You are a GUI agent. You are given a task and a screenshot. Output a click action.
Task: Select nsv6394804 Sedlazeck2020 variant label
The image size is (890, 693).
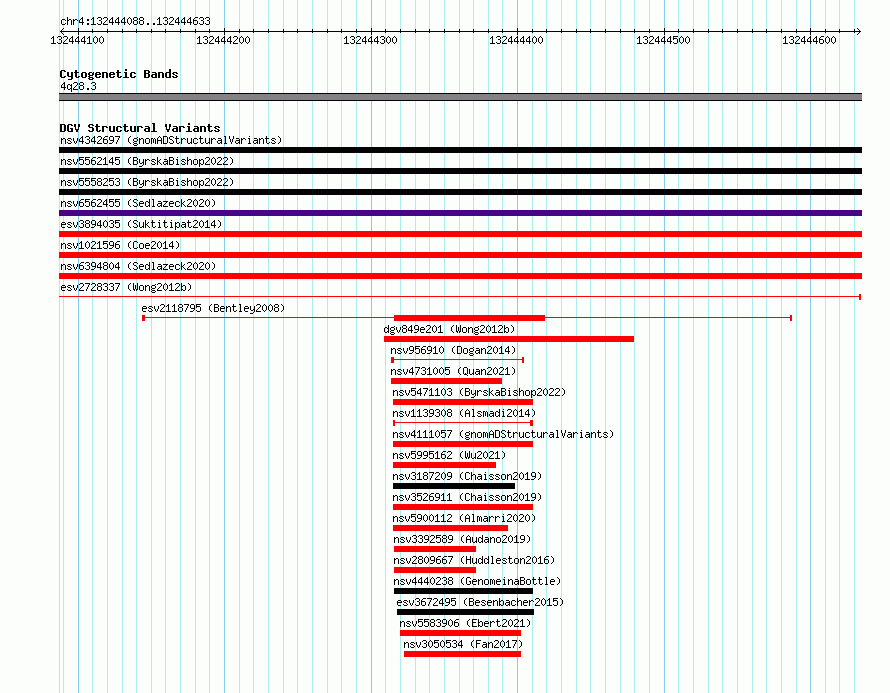[x=138, y=266]
